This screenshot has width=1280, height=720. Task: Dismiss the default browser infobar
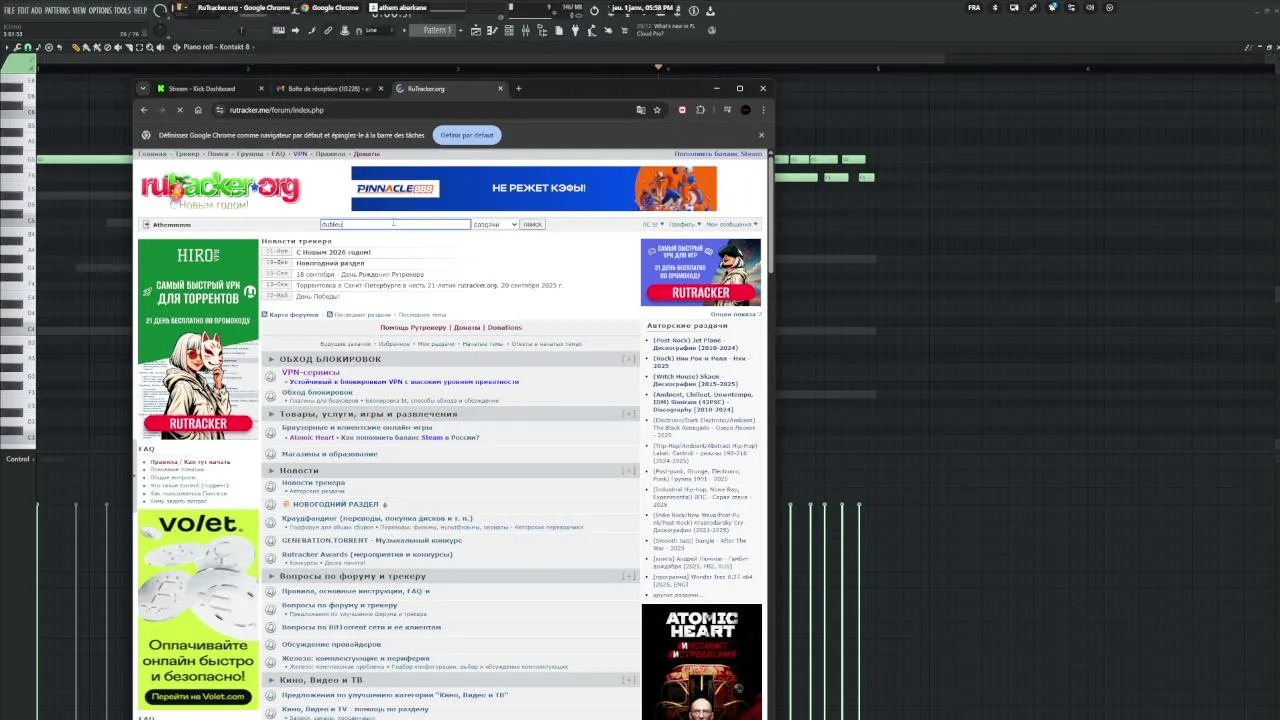761,135
